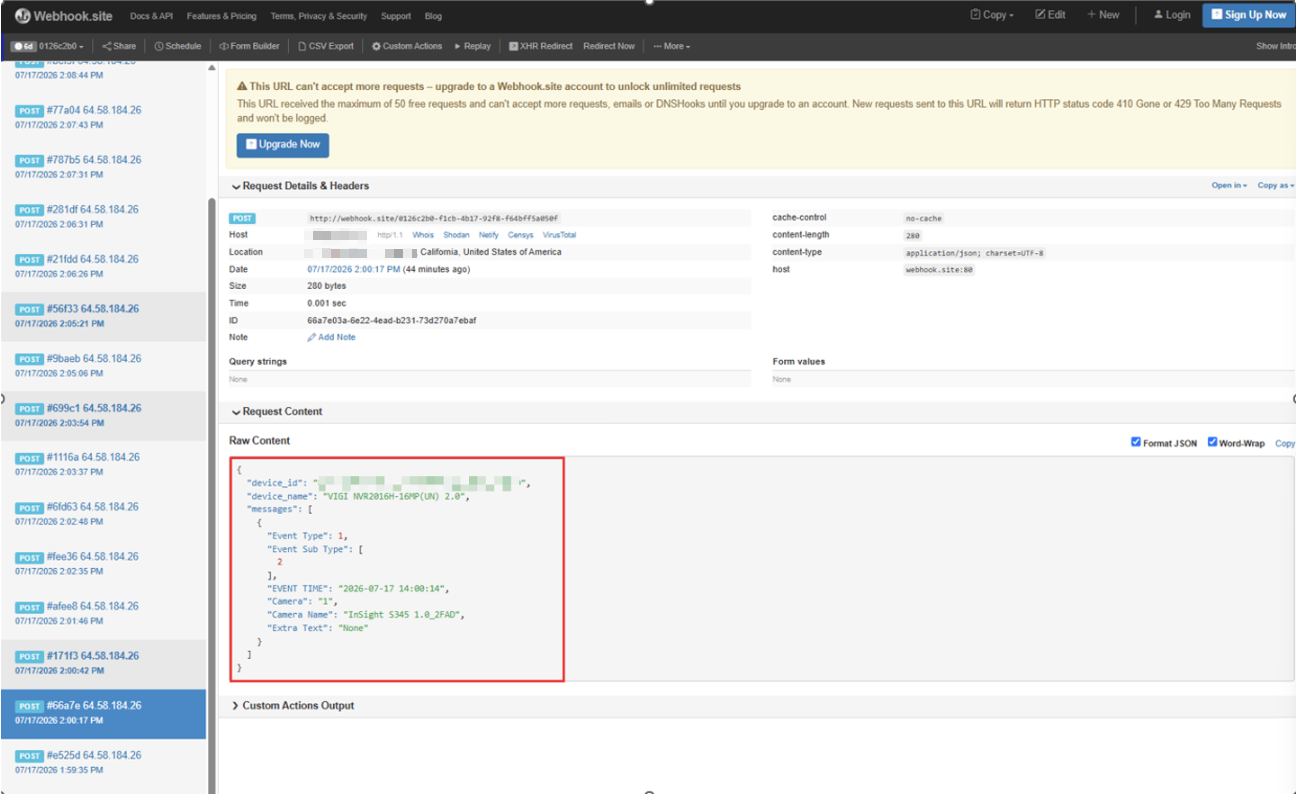Collapse the Request Content section
The image size is (1296, 795).
pyautogui.click(x=277, y=412)
